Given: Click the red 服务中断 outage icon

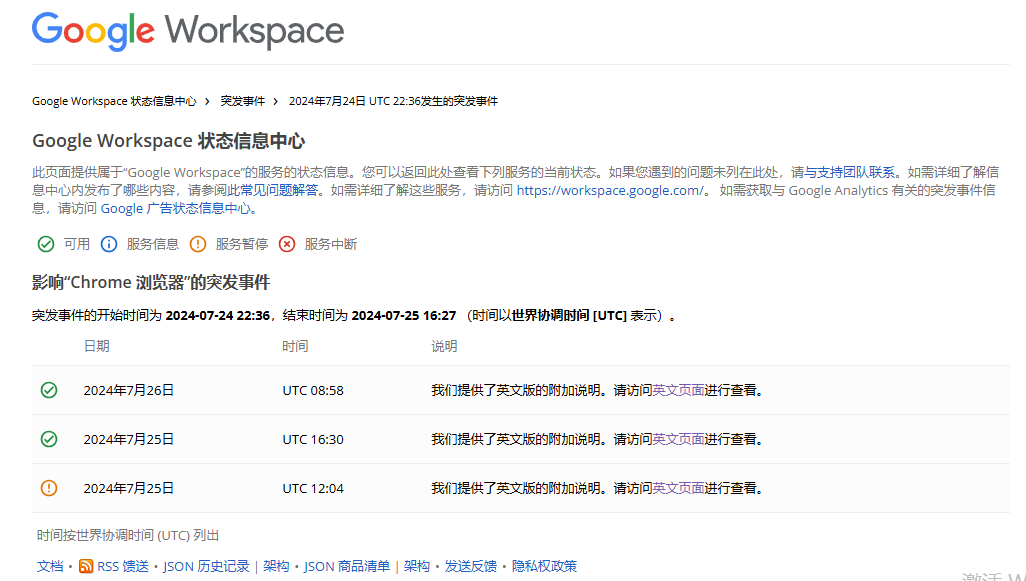Looking at the screenshot, I should [287, 244].
